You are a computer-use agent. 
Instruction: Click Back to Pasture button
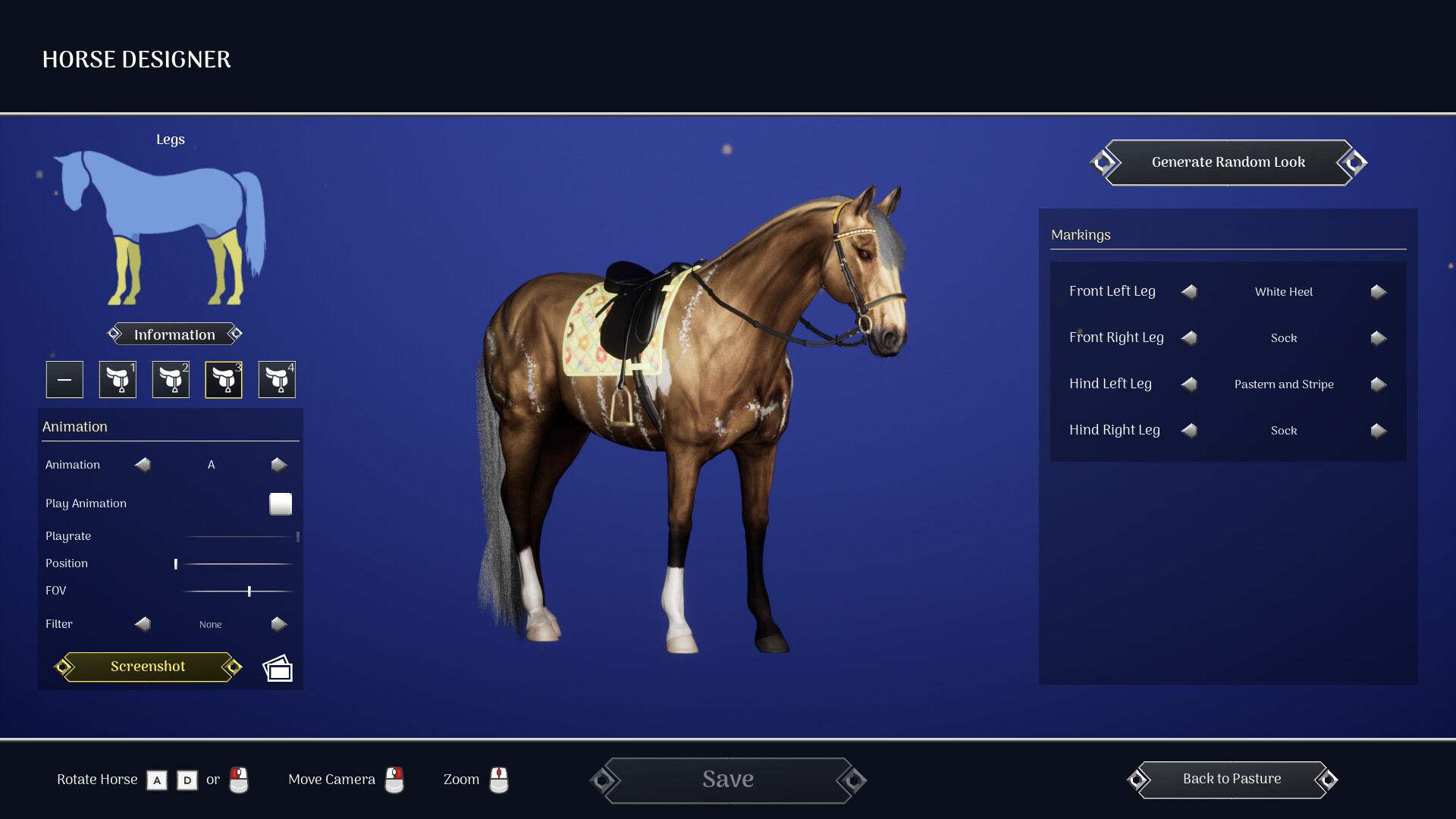(1232, 779)
